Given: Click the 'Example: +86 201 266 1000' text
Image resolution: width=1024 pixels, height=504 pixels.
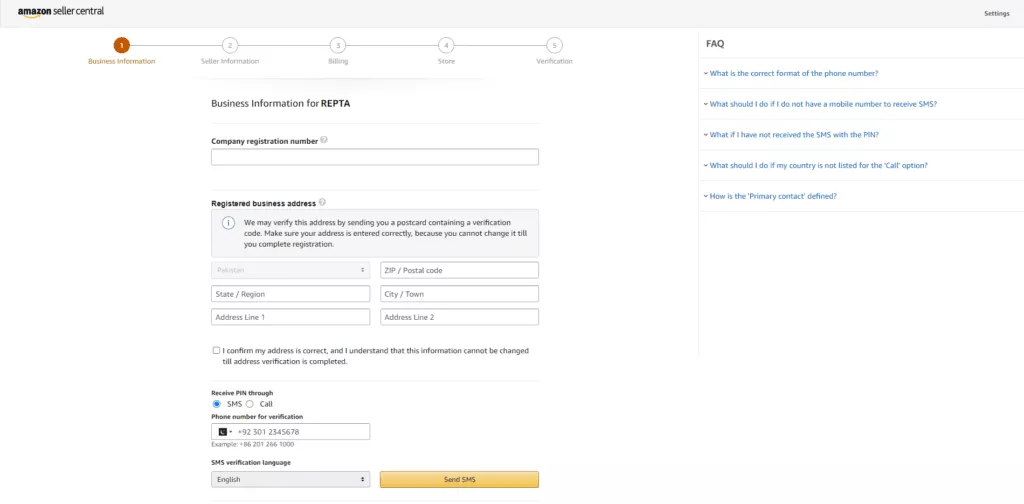Looking at the screenshot, I should click(253, 444).
